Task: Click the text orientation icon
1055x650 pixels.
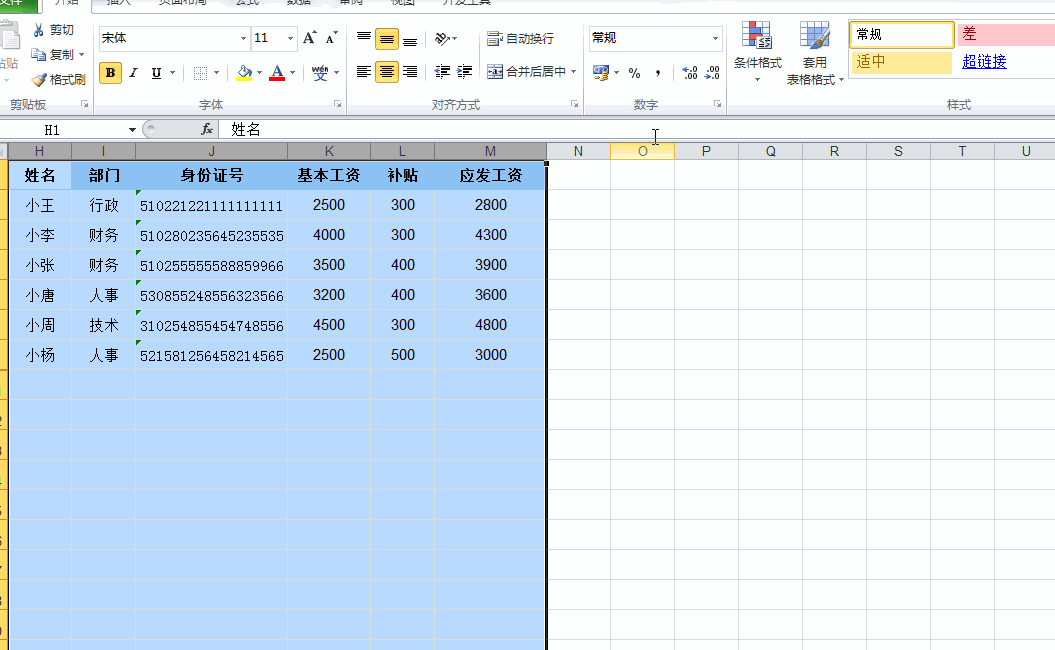Action: 442,39
